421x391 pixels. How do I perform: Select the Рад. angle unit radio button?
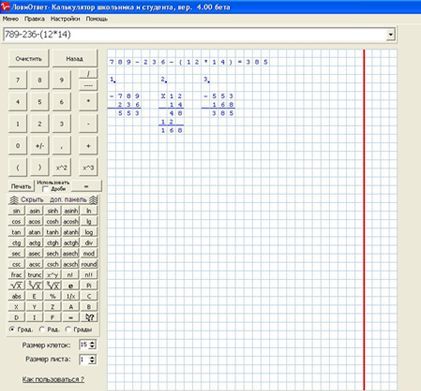[x=42, y=329]
